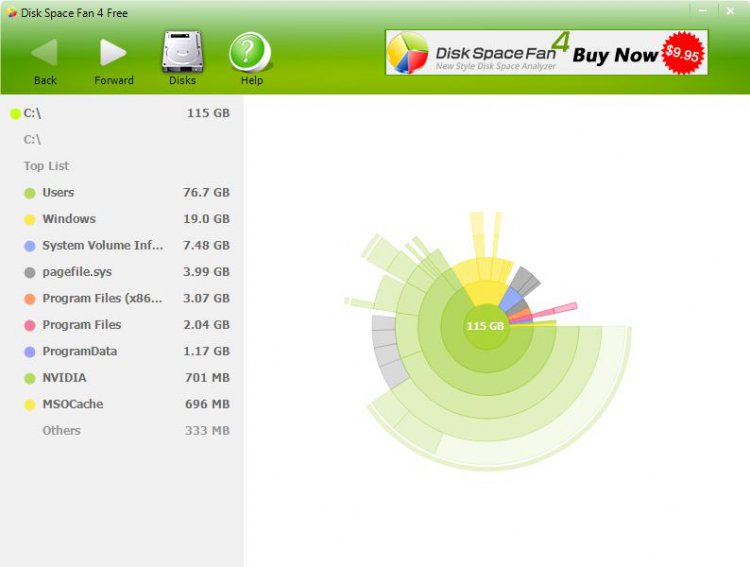Click the 7.48 GB size value

pos(207,245)
